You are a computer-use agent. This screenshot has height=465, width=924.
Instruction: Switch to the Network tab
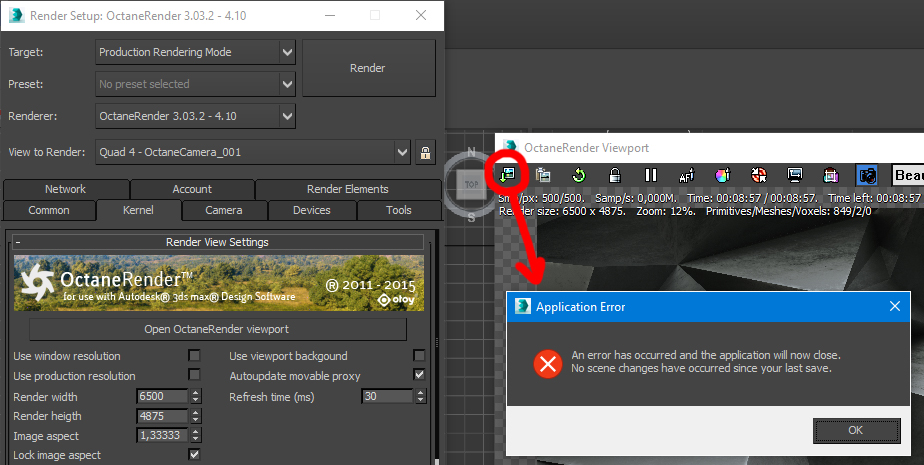click(x=65, y=189)
